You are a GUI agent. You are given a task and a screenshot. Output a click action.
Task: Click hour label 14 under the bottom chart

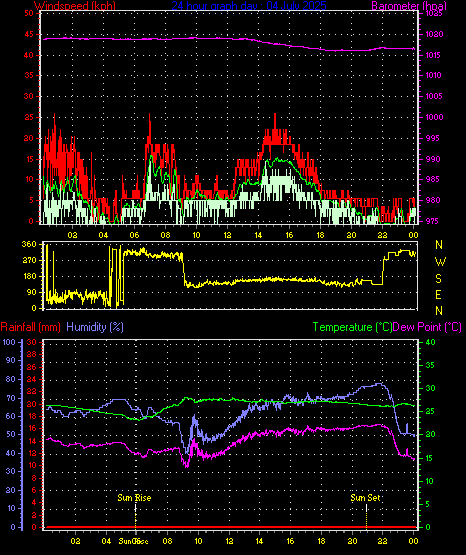click(259, 541)
